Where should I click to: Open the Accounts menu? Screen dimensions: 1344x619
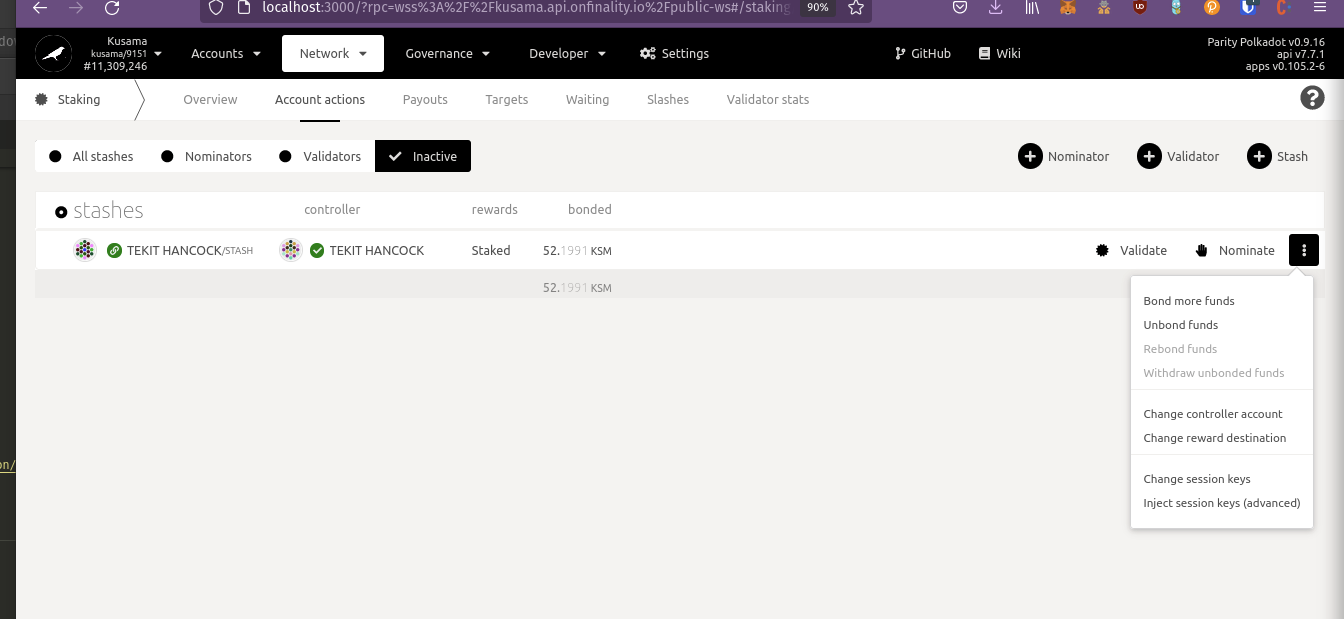226,54
